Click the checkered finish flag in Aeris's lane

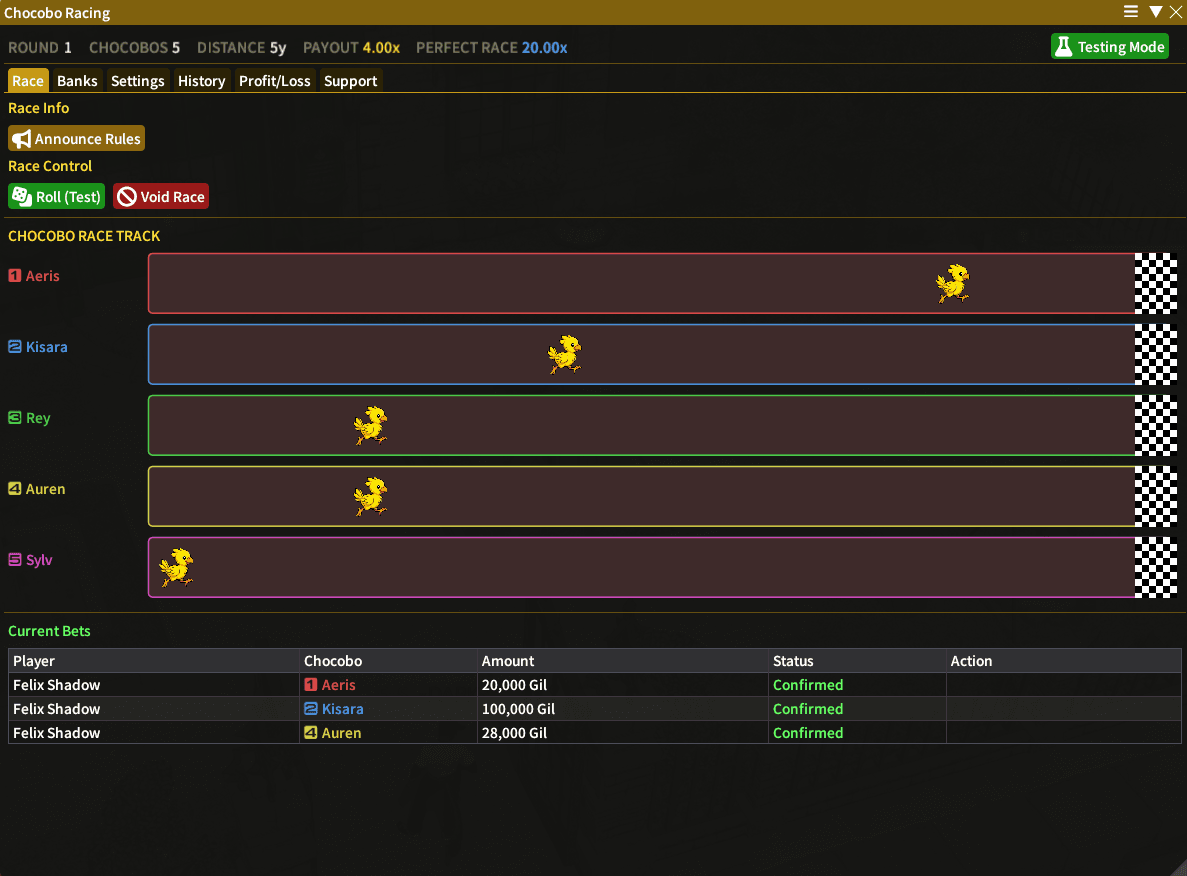tap(1156, 283)
